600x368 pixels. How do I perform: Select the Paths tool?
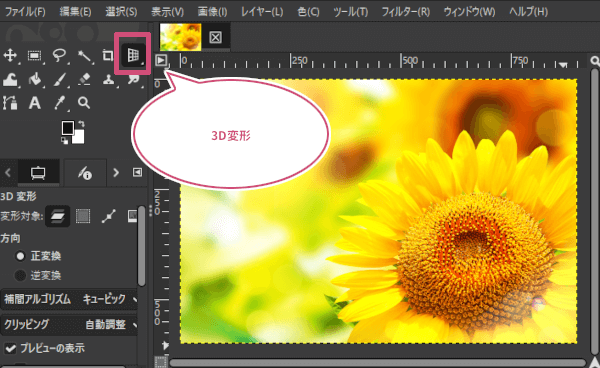[10, 103]
